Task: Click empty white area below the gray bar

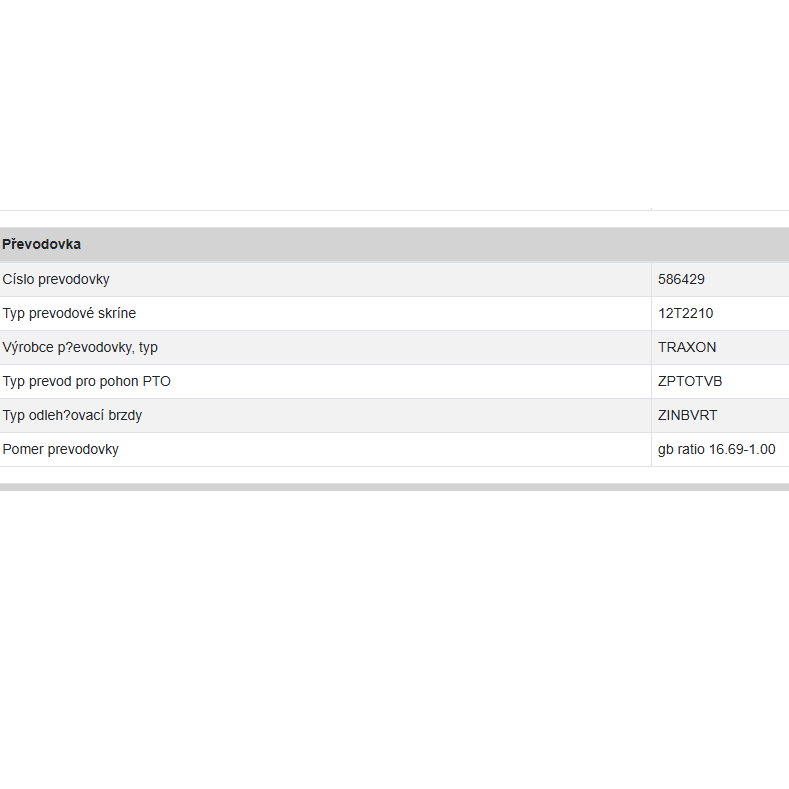Action: [x=394, y=640]
